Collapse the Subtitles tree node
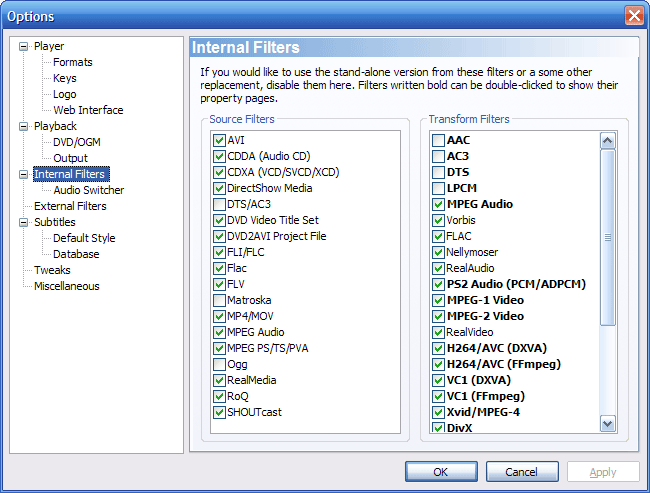This screenshot has width=650, height=493. click(25, 222)
